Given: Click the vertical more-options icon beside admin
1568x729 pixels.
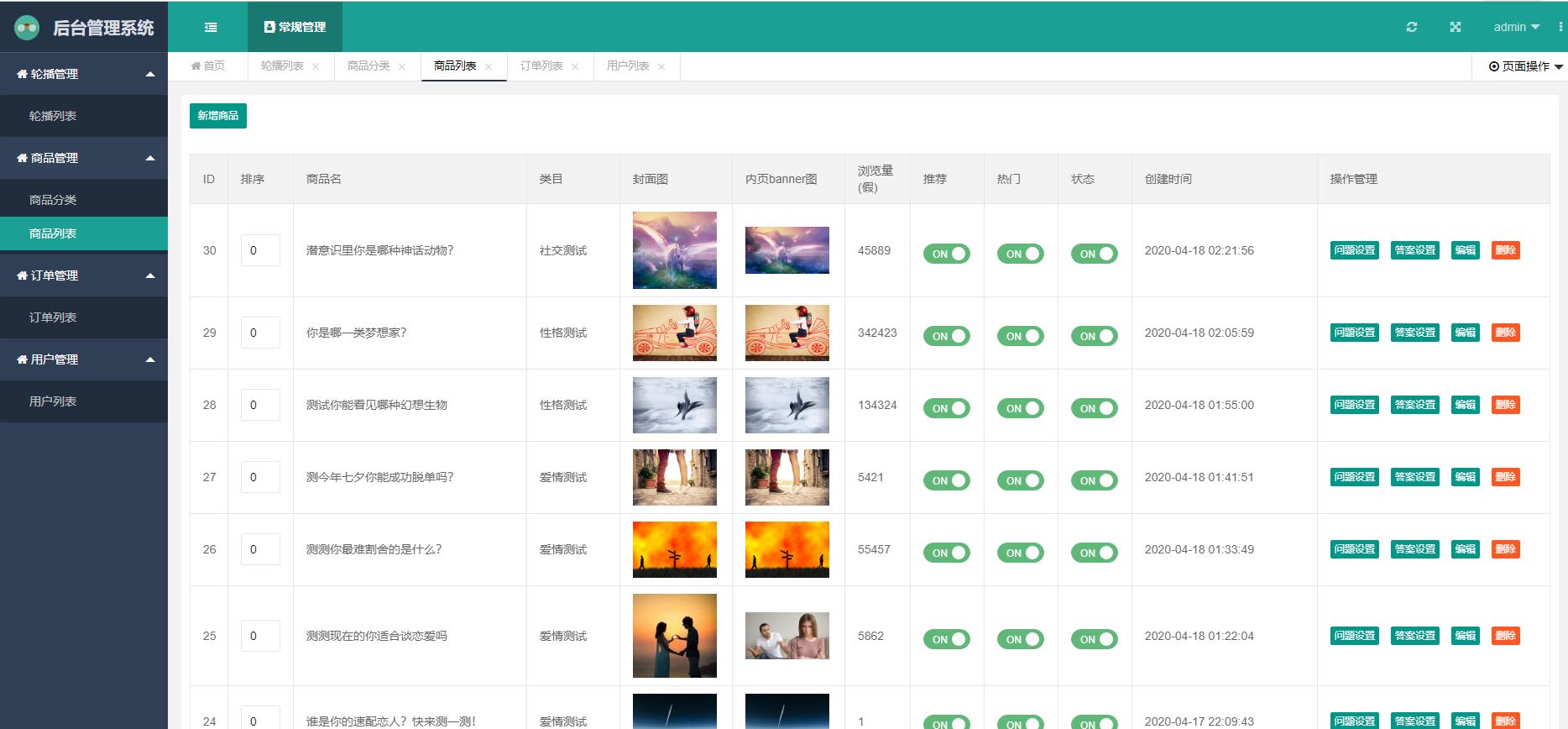Looking at the screenshot, I should click(x=1560, y=27).
